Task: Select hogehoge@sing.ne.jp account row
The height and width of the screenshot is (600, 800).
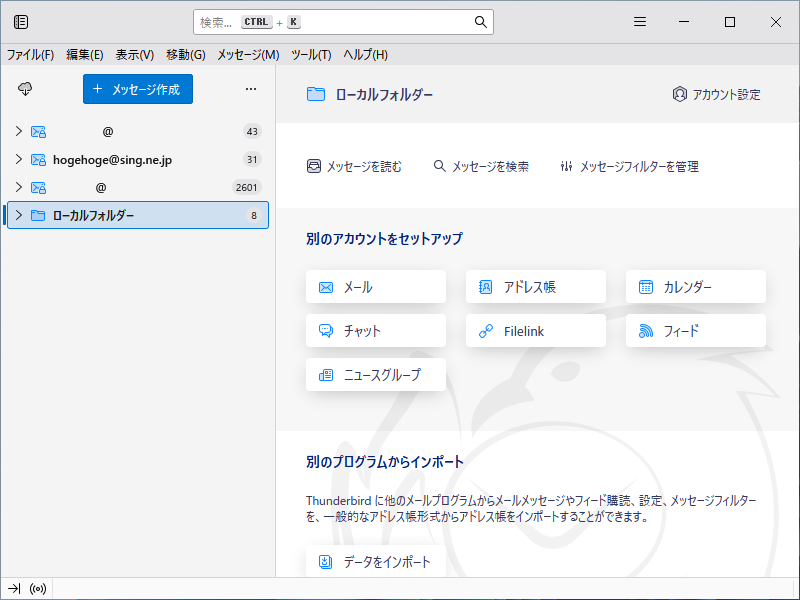Action: [x=138, y=160]
